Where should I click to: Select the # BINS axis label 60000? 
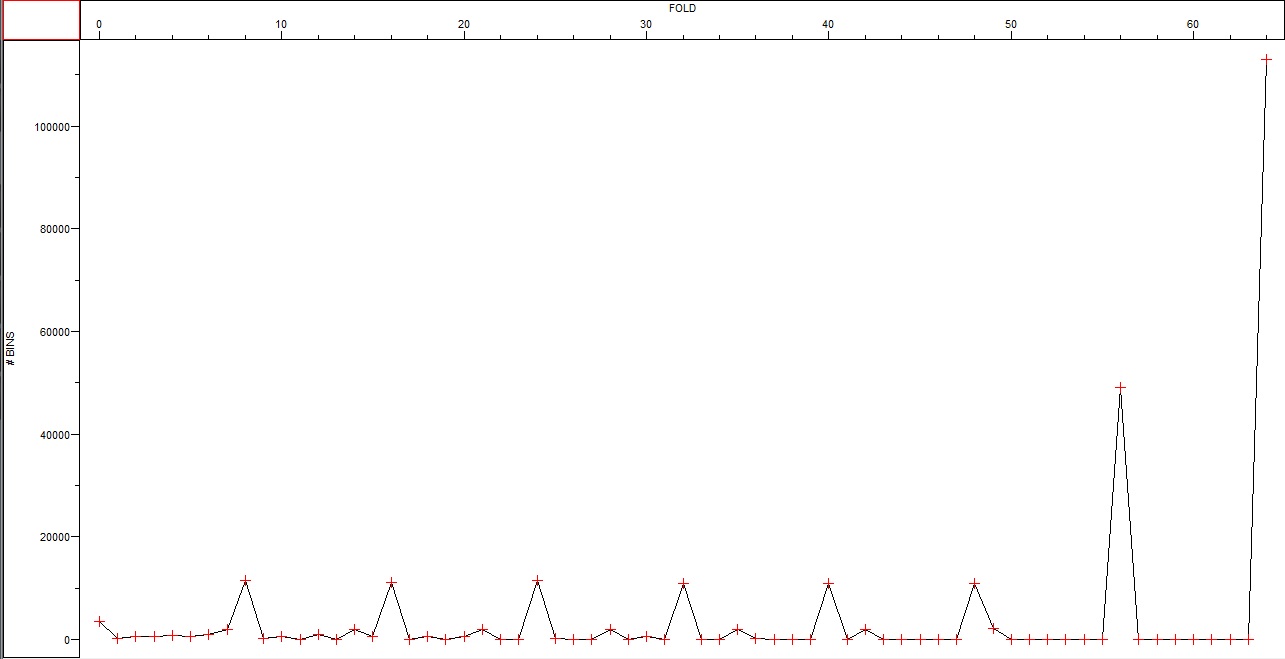53,332
